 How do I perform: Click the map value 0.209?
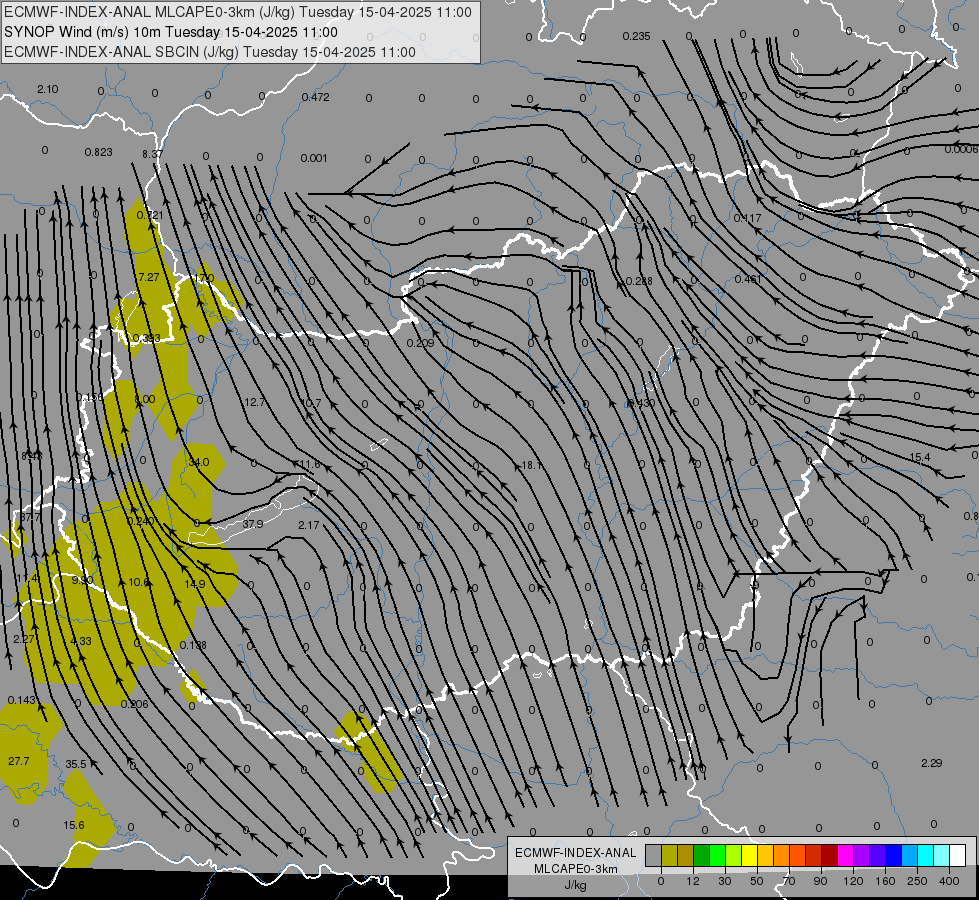click(x=420, y=343)
